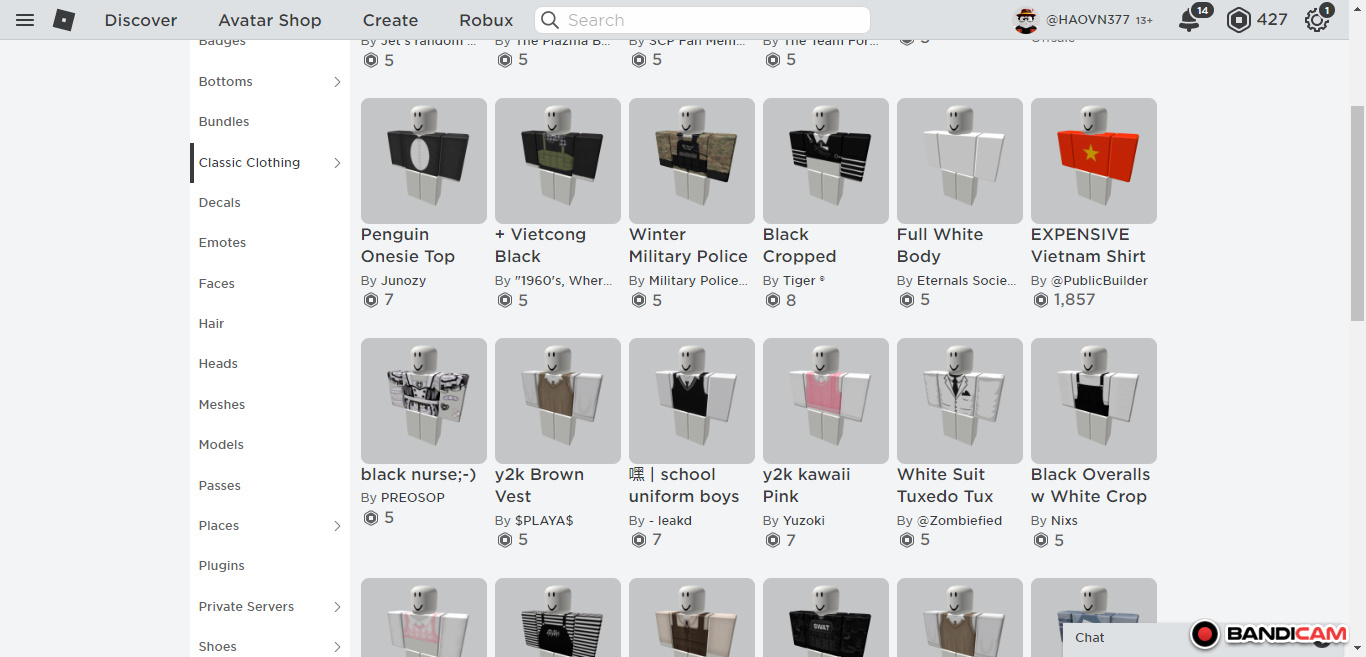Open the Penguin Onesie Top link
Screen dimensions: 1366x657
pos(408,245)
